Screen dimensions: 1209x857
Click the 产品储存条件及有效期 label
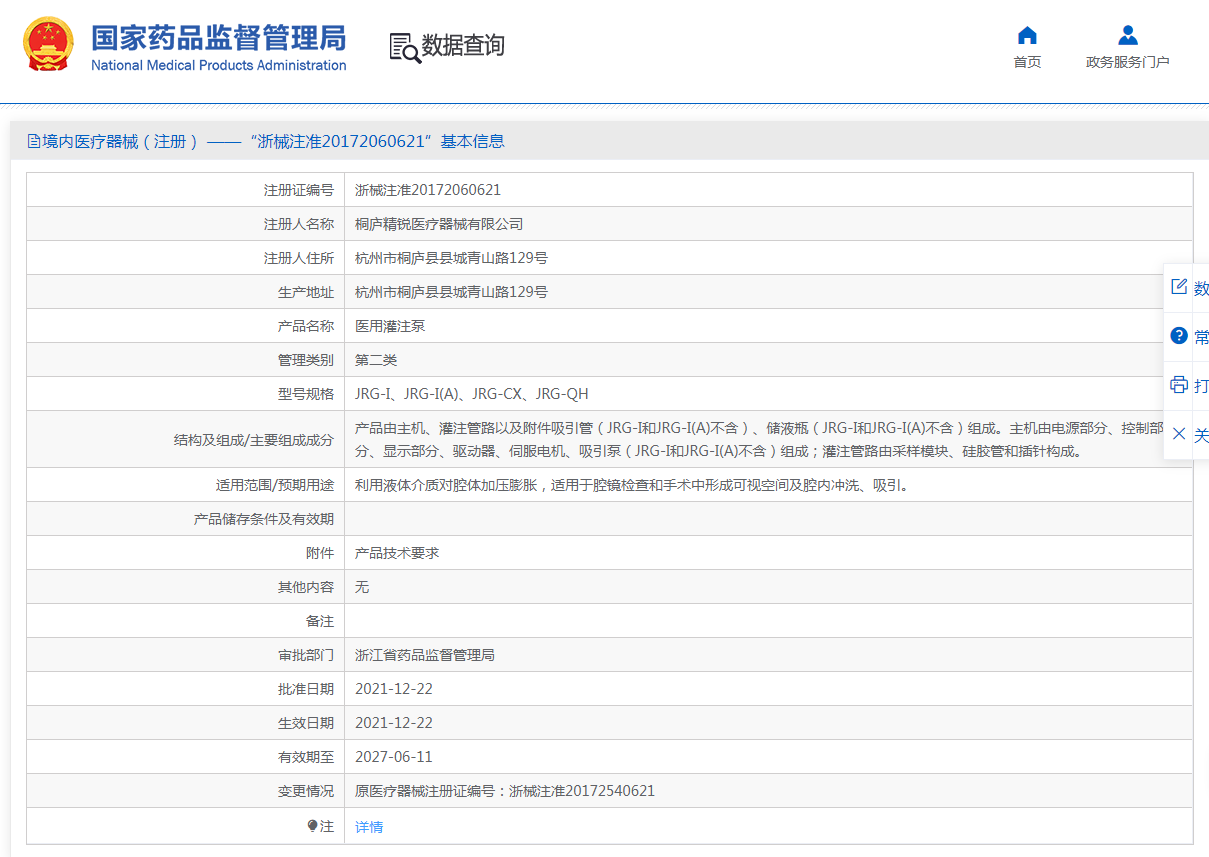(x=264, y=519)
